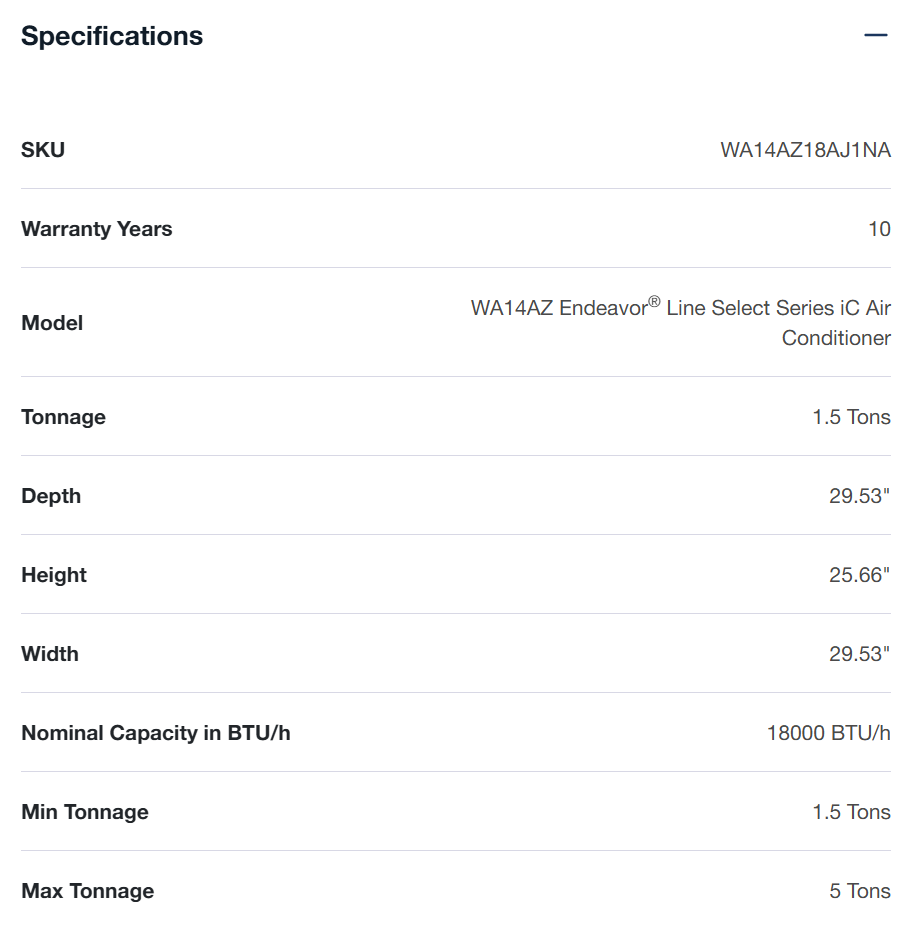Click the WA14AZ Endeavor model description text
Viewport: 919px width, 939px height.
[681, 322]
